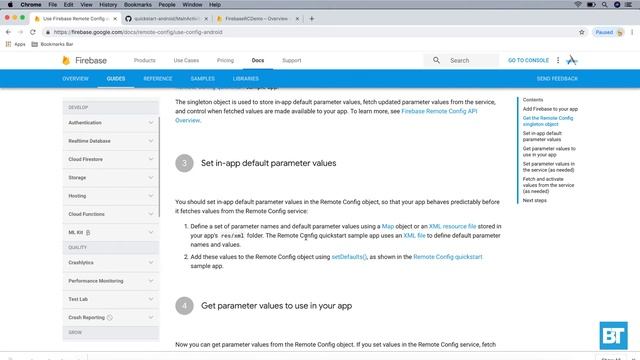The height and width of the screenshot is (360, 640).
Task: Expand the Test Lab section
Action: pyautogui.click(x=111, y=299)
